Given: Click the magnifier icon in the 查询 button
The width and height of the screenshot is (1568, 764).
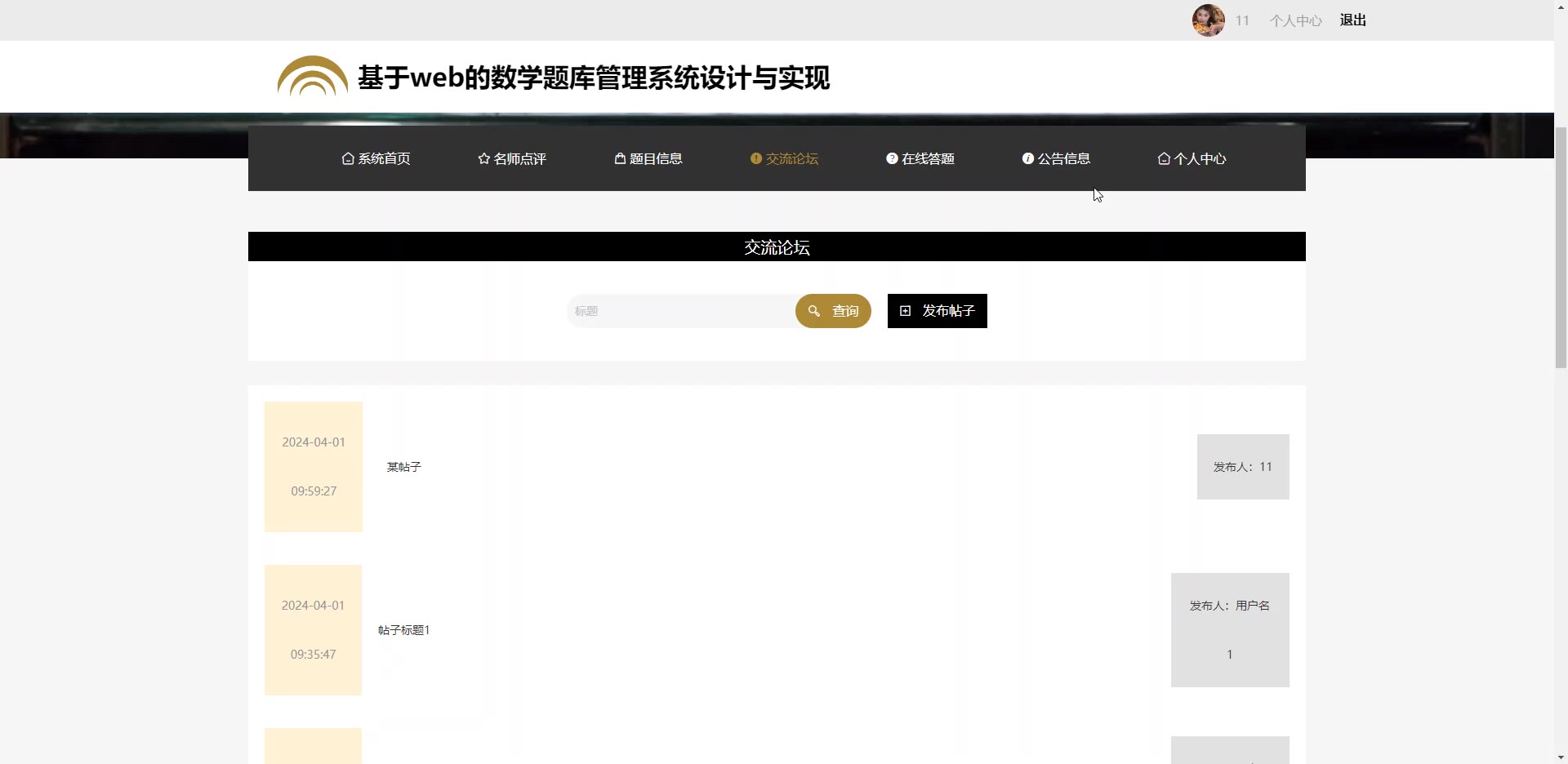Looking at the screenshot, I should coord(814,311).
